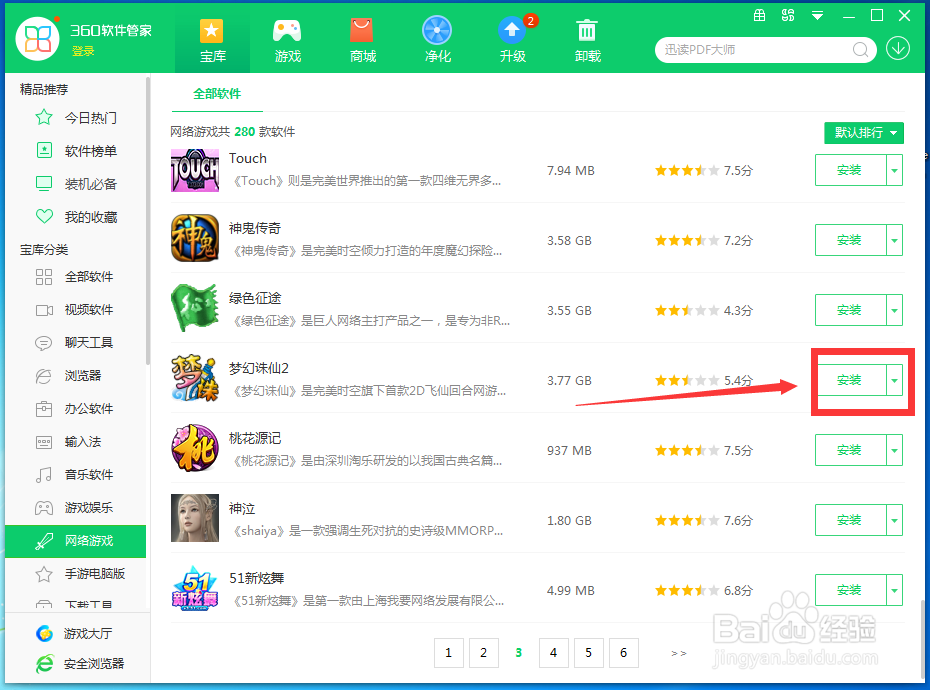Open the 梦幻诛仙2 title link
The image size is (930, 690).
(x=259, y=368)
